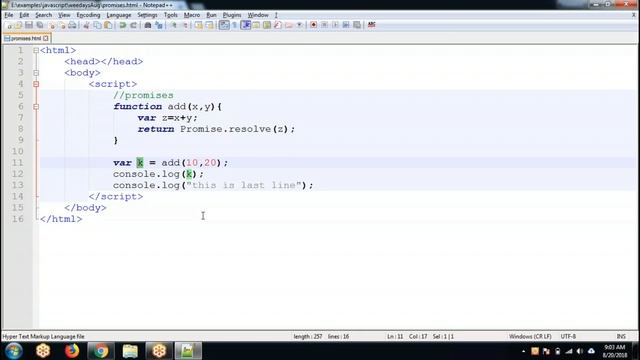640x360 pixels.
Task: Click the Print toolbar icon
Action: pyautogui.click(x=72, y=25)
